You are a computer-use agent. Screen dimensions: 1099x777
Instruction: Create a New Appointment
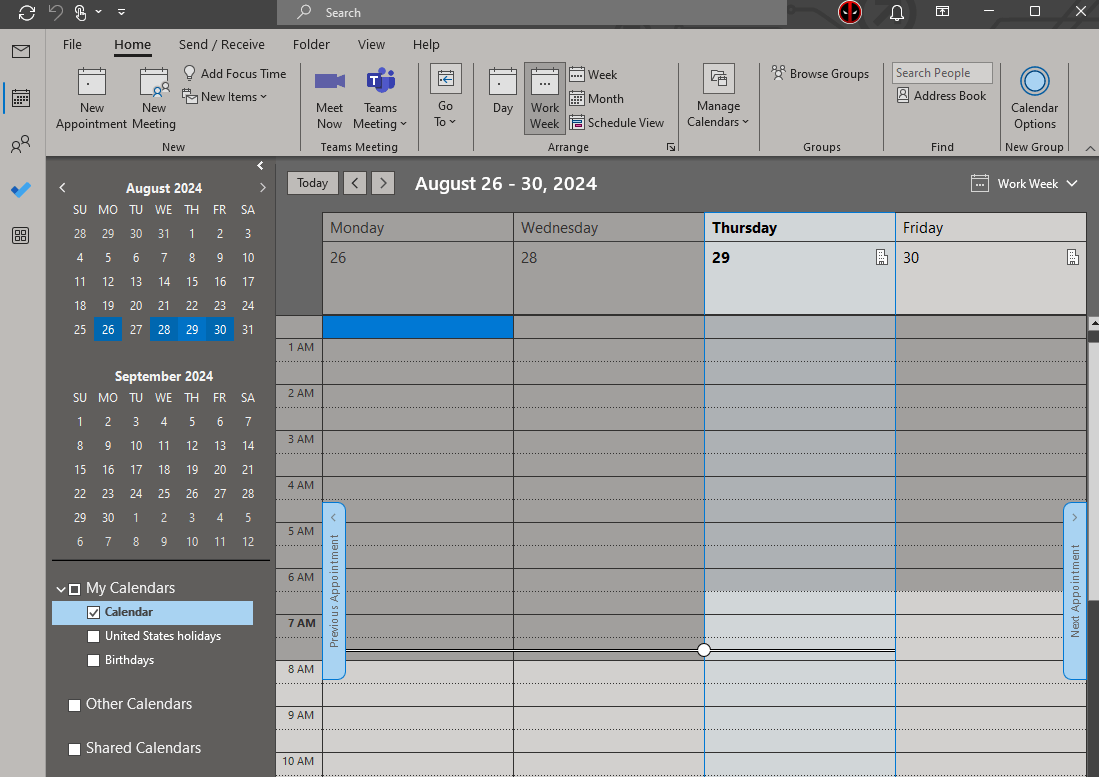point(91,95)
